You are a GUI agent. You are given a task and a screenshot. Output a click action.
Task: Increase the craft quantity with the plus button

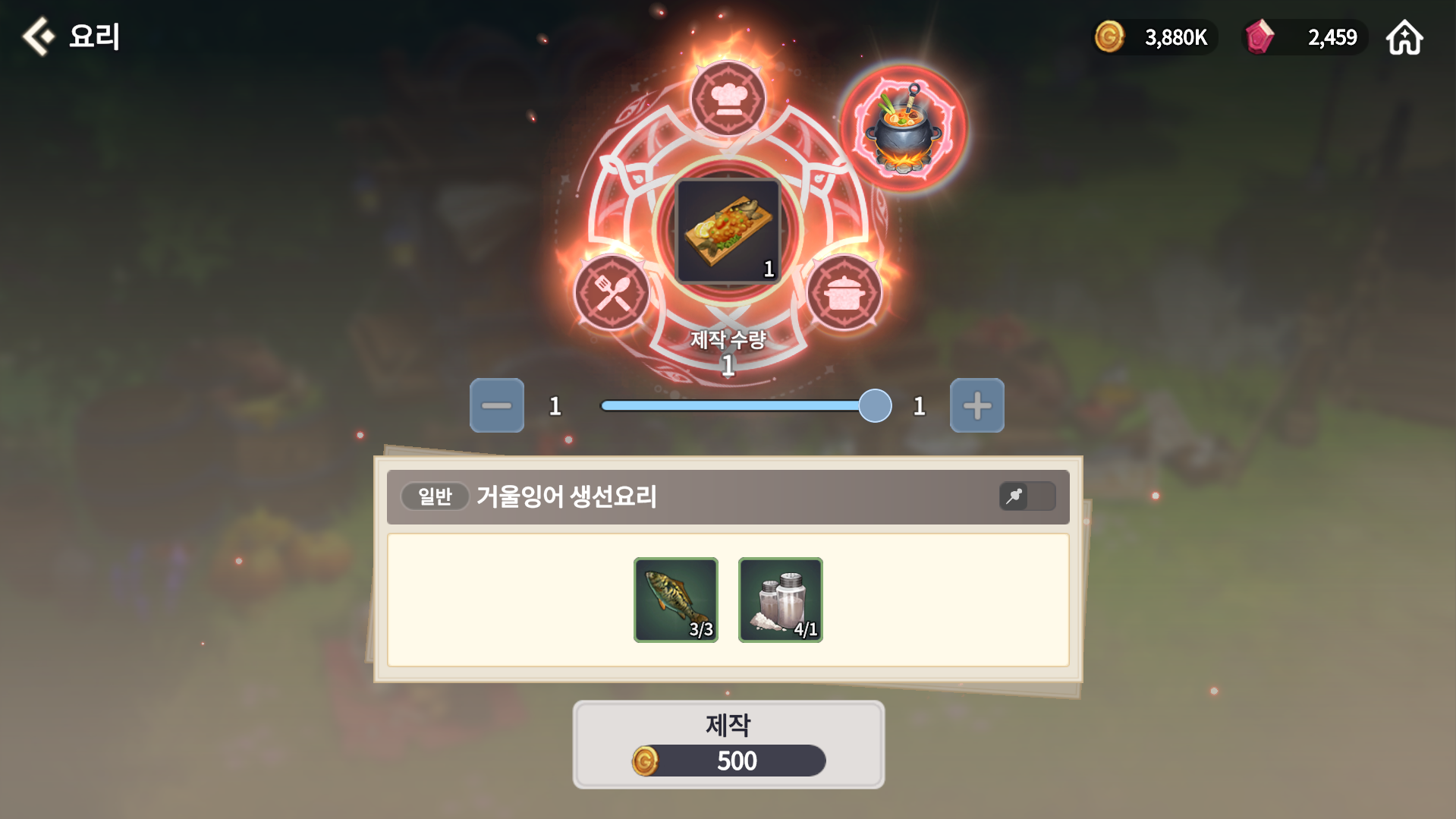pyautogui.click(x=977, y=405)
